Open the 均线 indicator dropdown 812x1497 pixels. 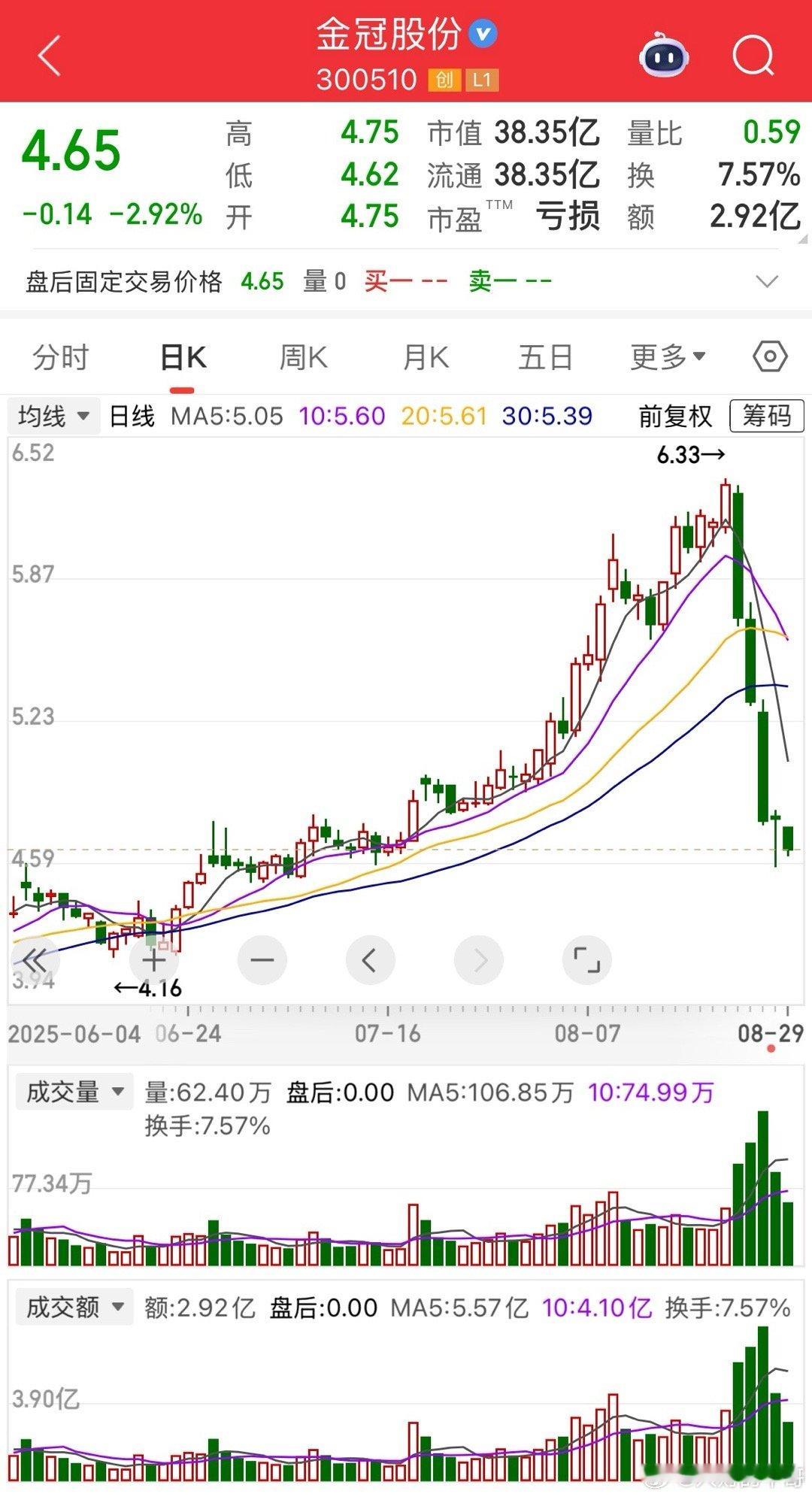point(54,416)
